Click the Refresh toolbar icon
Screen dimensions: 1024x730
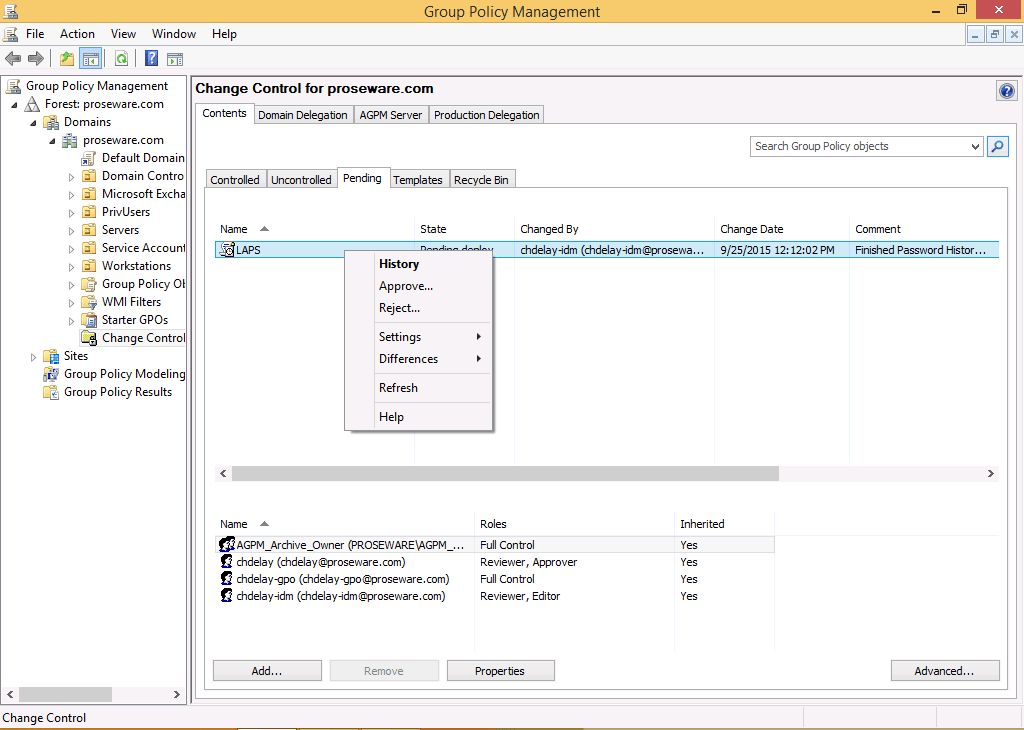click(121, 59)
